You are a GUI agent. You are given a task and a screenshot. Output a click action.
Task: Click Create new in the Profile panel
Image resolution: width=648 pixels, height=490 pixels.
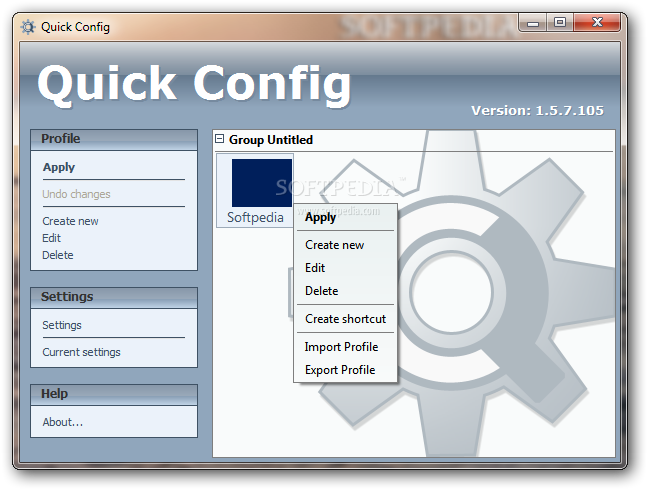70,221
